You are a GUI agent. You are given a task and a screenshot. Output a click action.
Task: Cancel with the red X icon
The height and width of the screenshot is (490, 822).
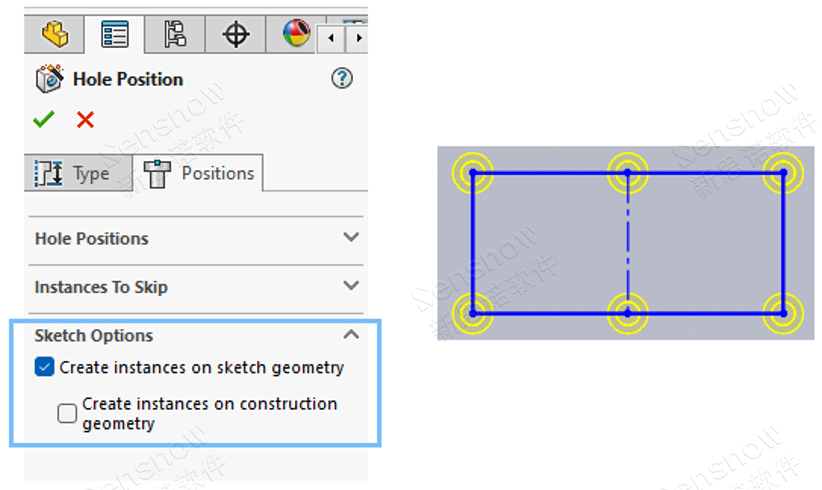[x=85, y=119]
